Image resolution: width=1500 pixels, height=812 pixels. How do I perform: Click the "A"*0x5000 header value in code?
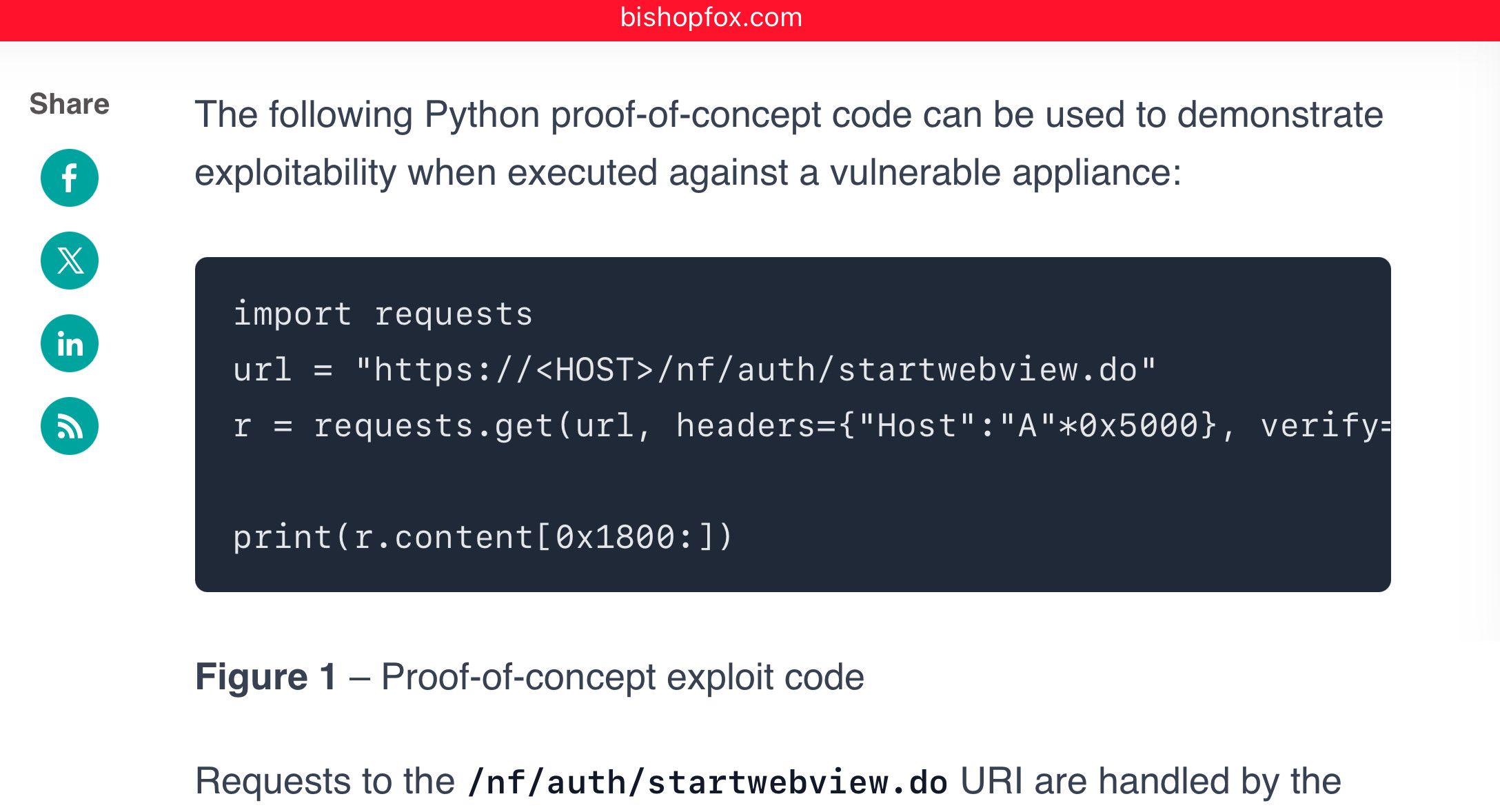(1107, 426)
